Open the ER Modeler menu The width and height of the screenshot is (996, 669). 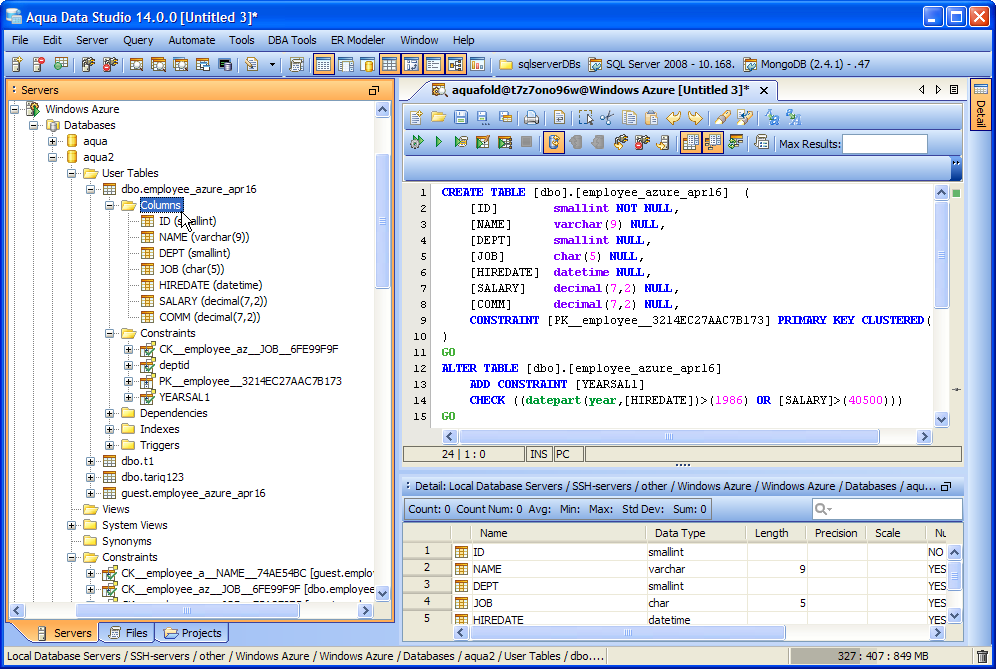(359, 40)
